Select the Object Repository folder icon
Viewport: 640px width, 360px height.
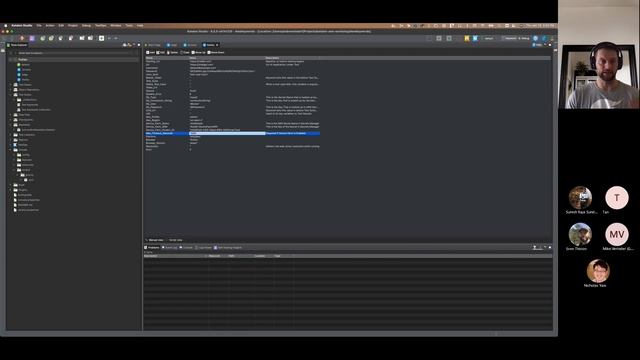coord(16,89)
